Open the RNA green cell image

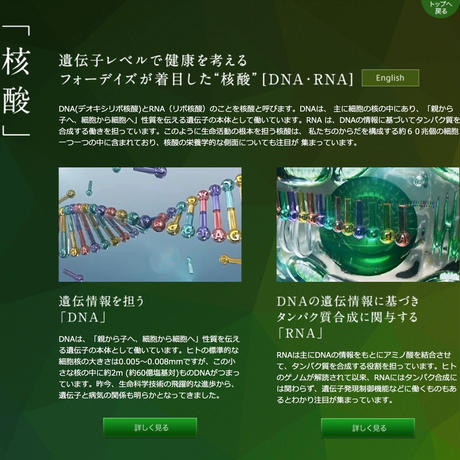pyautogui.click(x=368, y=224)
